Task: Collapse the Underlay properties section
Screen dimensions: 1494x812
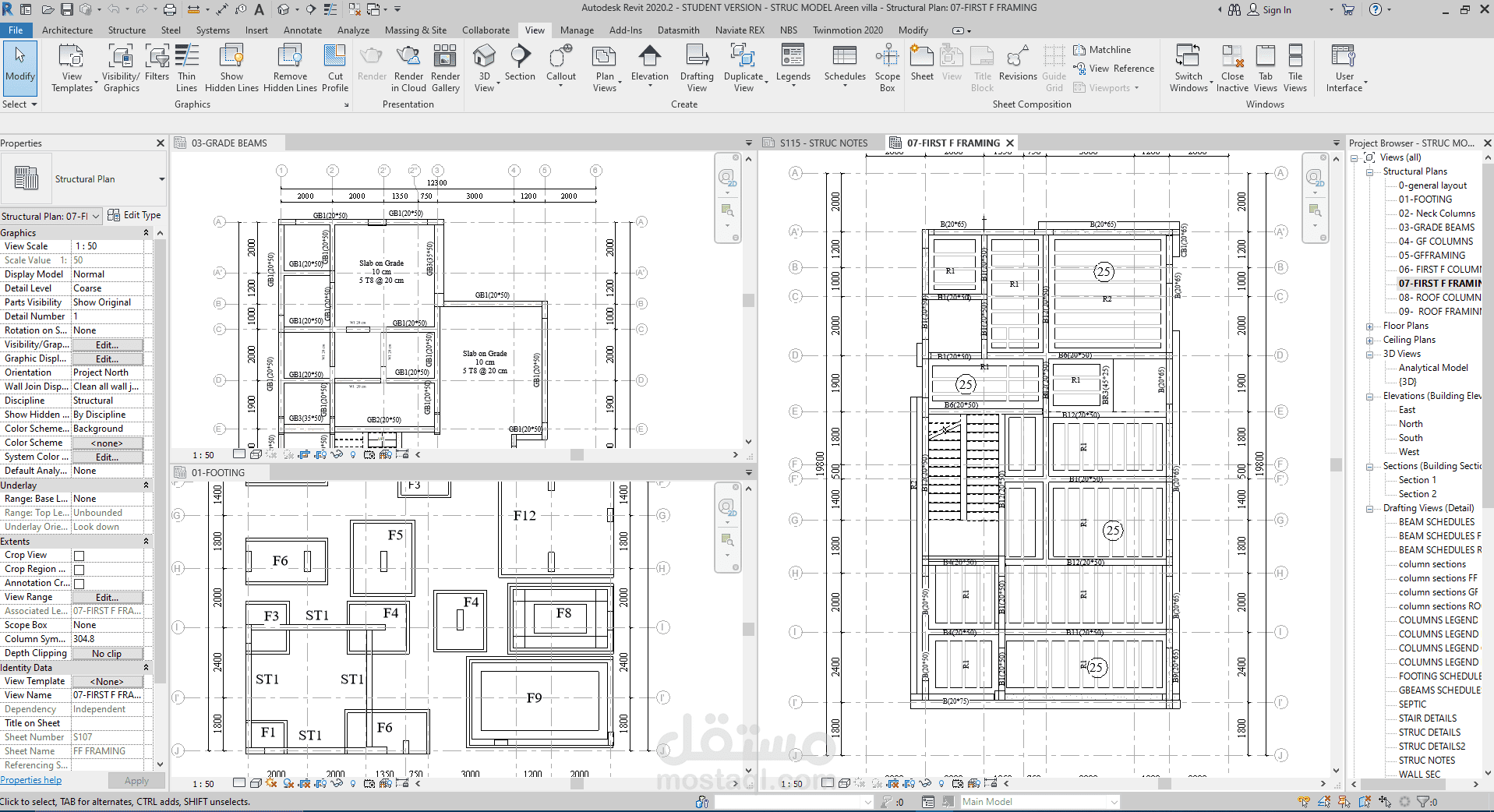Action: tap(146, 485)
